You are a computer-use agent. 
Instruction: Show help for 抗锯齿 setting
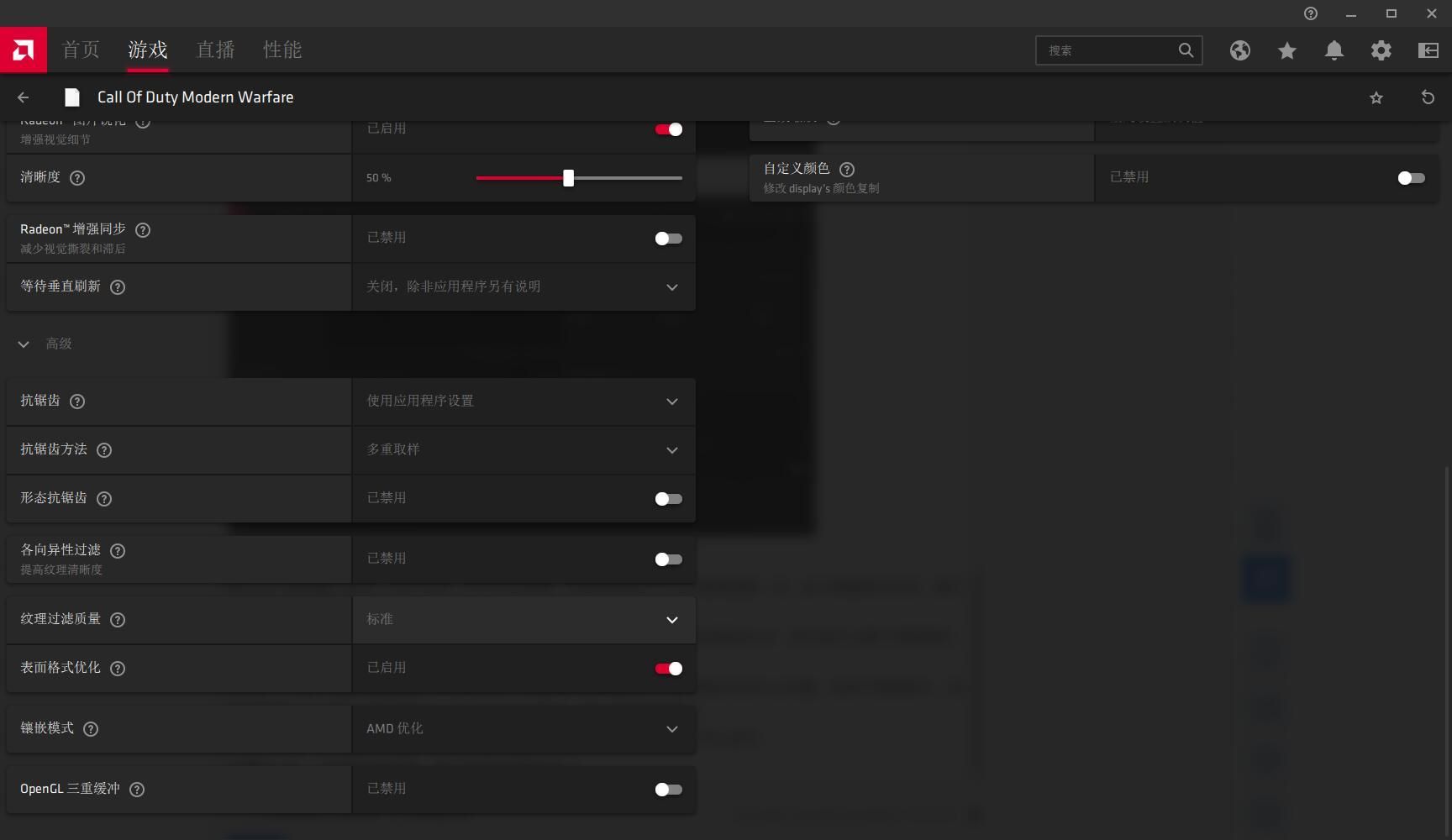(77, 402)
